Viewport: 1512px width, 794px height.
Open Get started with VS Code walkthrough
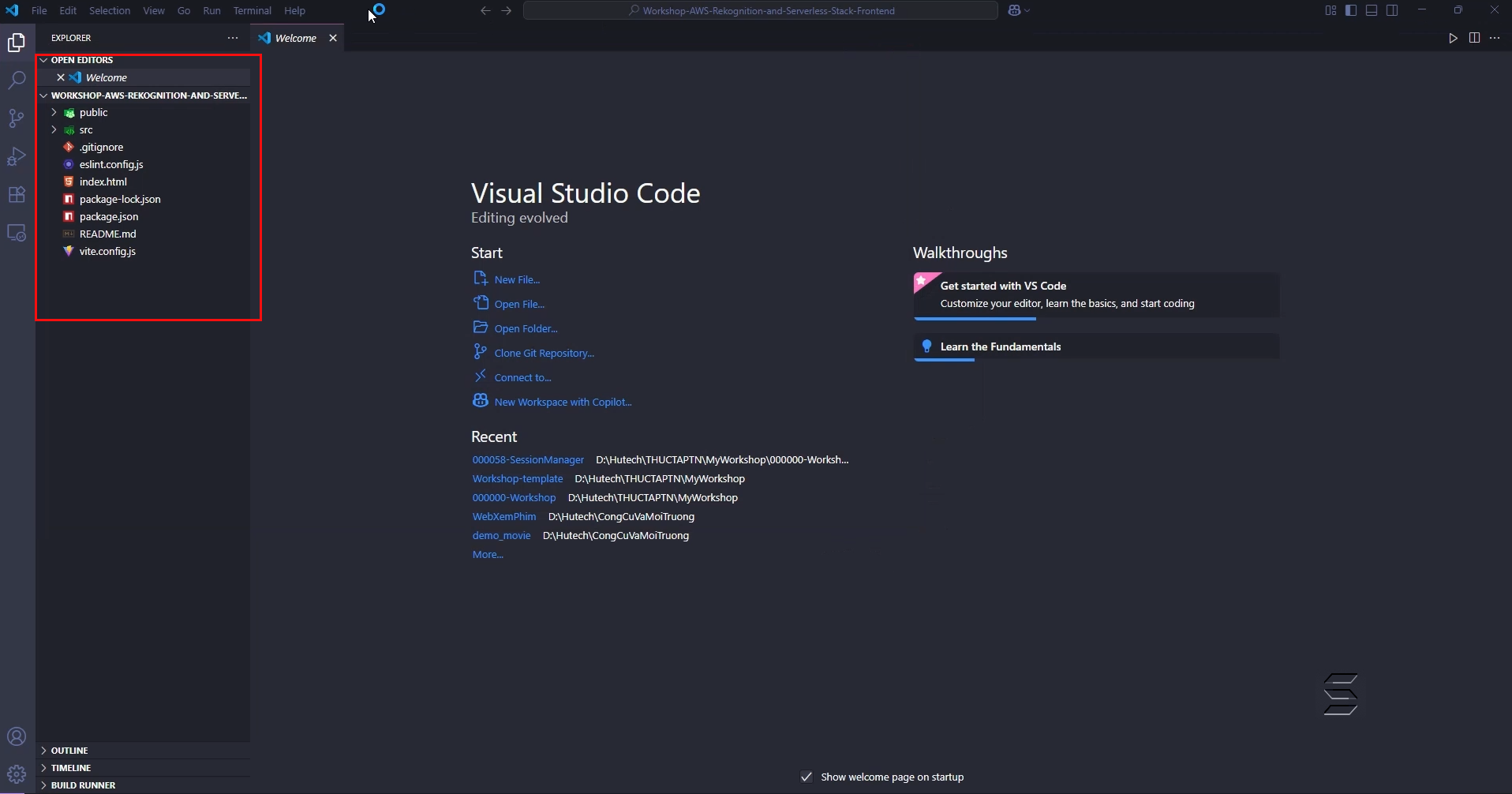coord(1096,295)
